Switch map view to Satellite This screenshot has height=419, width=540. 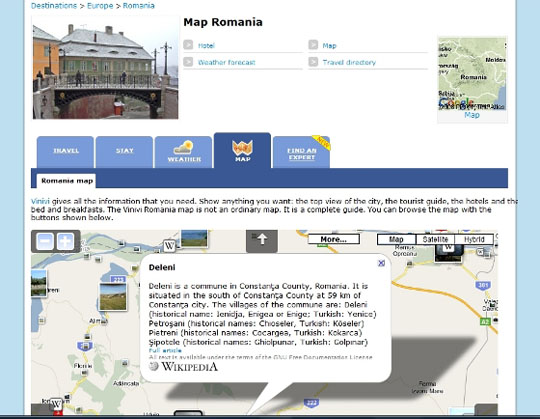coord(435,239)
